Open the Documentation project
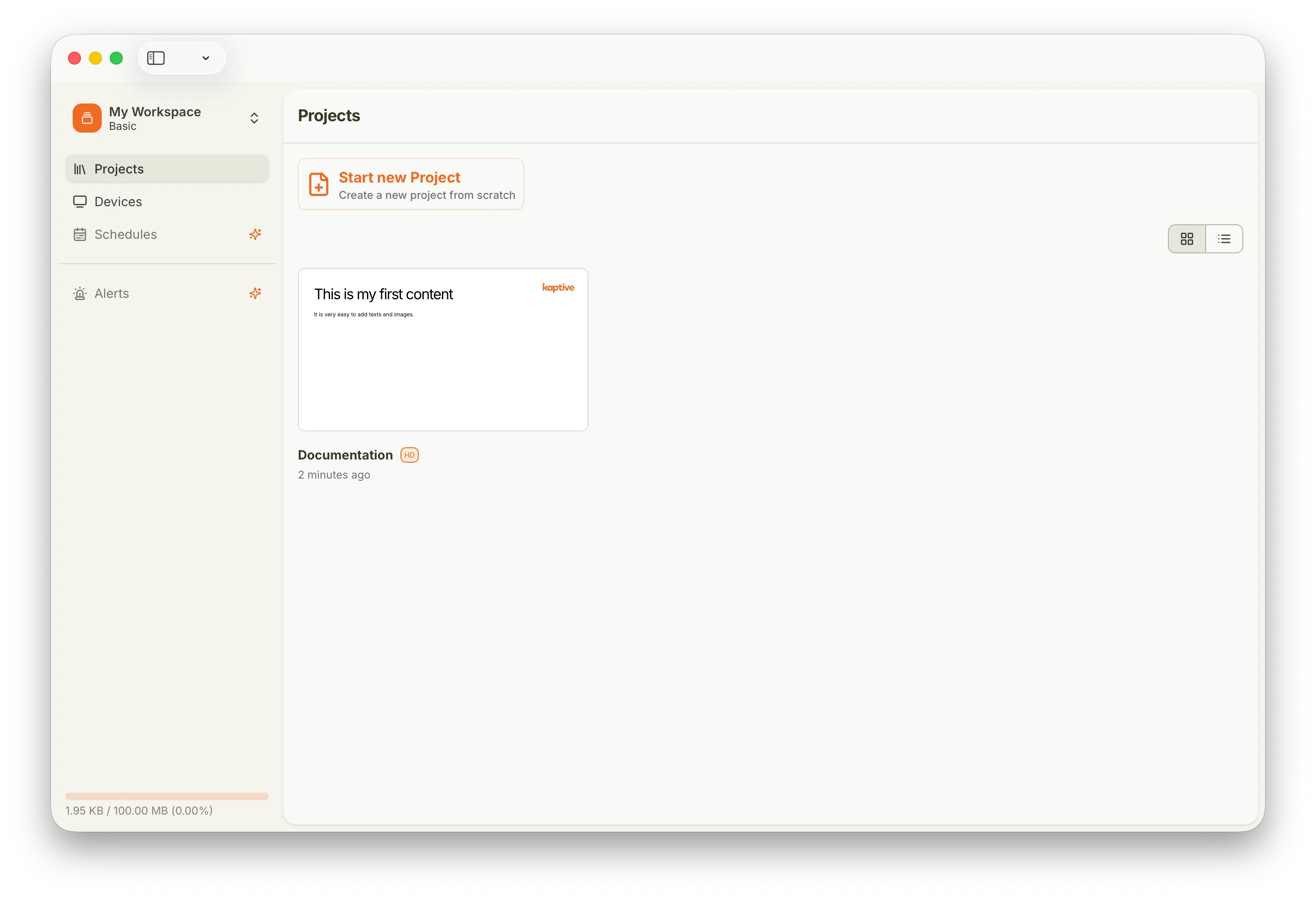Image resolution: width=1316 pixels, height=899 pixels. 345,454
